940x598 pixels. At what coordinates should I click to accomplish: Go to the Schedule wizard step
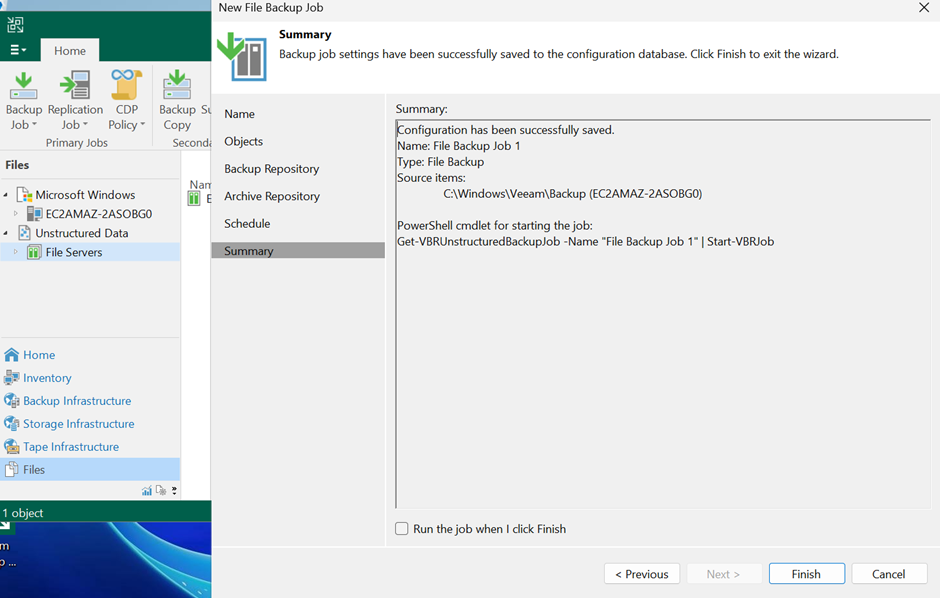pyautogui.click(x=247, y=224)
